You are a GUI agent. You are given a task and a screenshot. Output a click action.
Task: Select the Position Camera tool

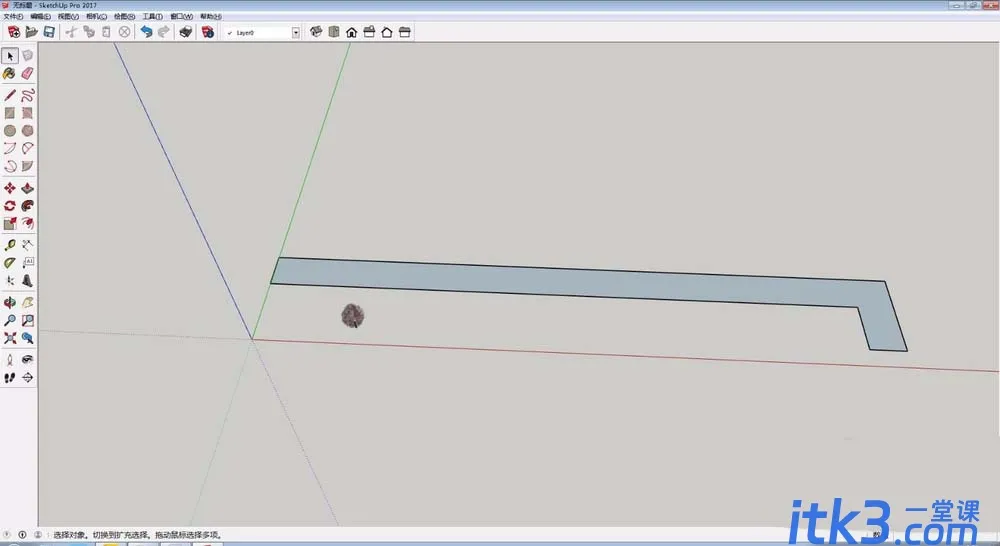pyautogui.click(x=10, y=360)
